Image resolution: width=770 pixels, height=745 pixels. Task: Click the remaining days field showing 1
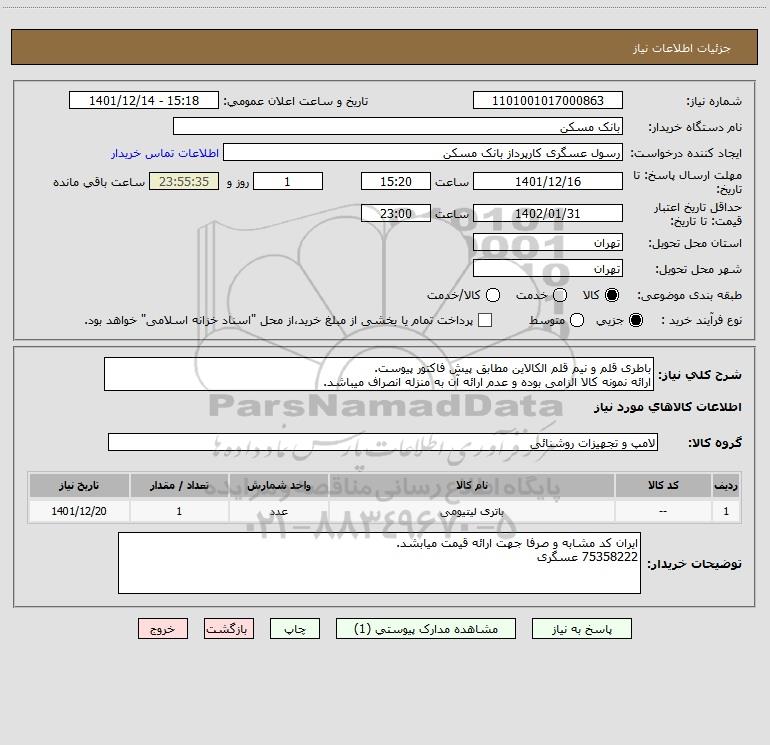point(288,181)
